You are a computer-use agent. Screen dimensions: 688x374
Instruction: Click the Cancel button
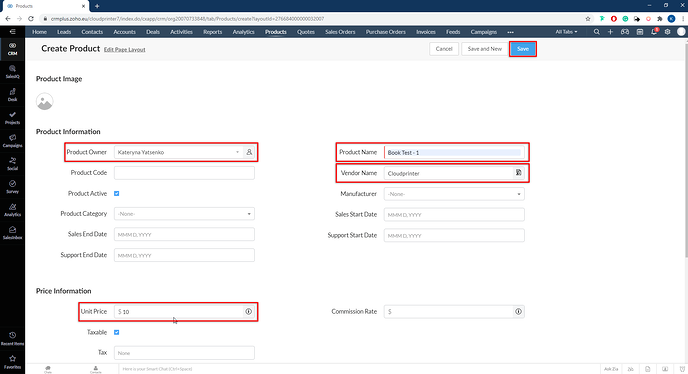pos(444,49)
